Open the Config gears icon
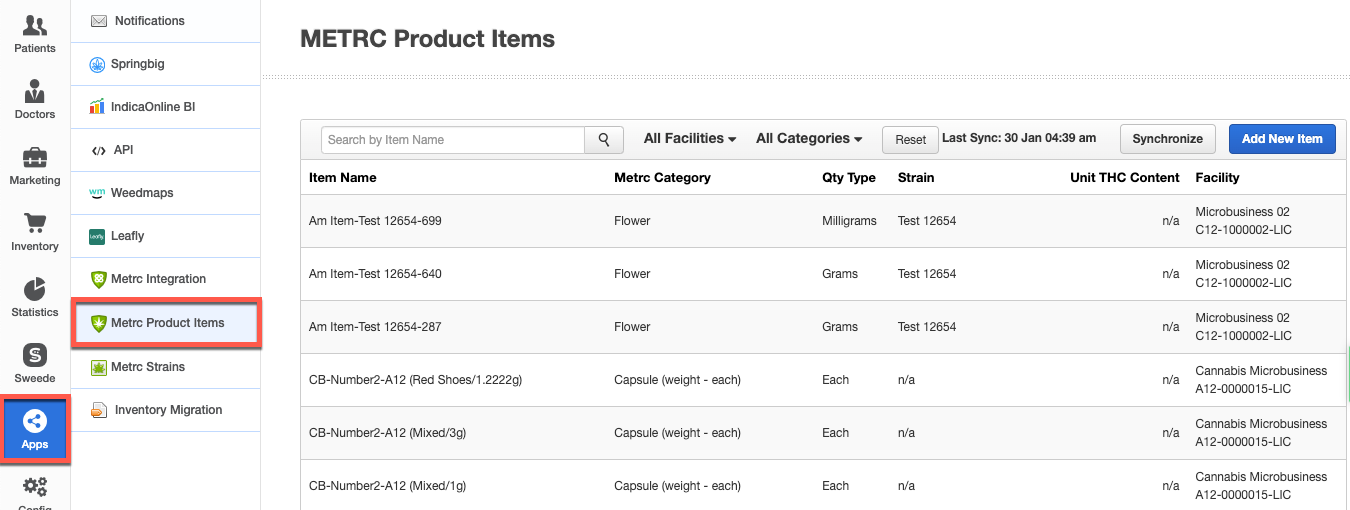This screenshot has width=1350, height=510. [x=35, y=487]
